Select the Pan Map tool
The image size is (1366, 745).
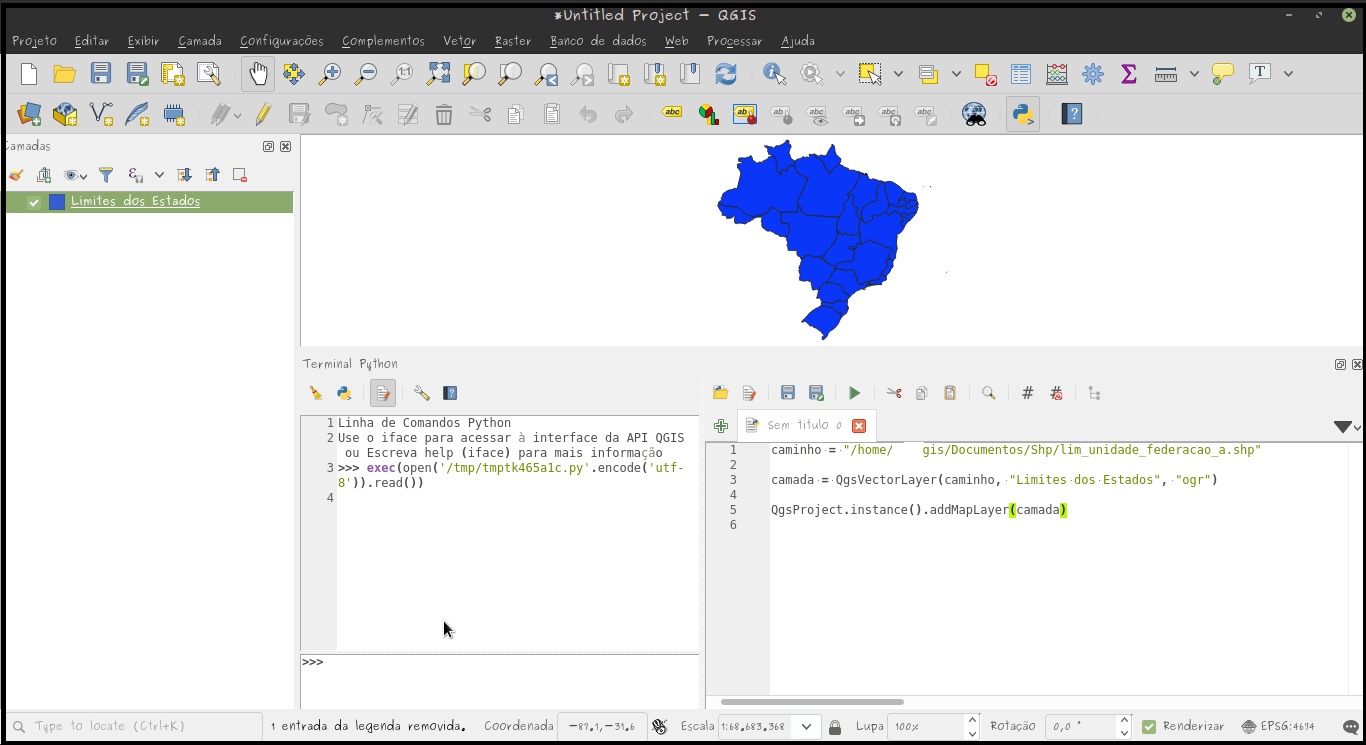tap(257, 73)
